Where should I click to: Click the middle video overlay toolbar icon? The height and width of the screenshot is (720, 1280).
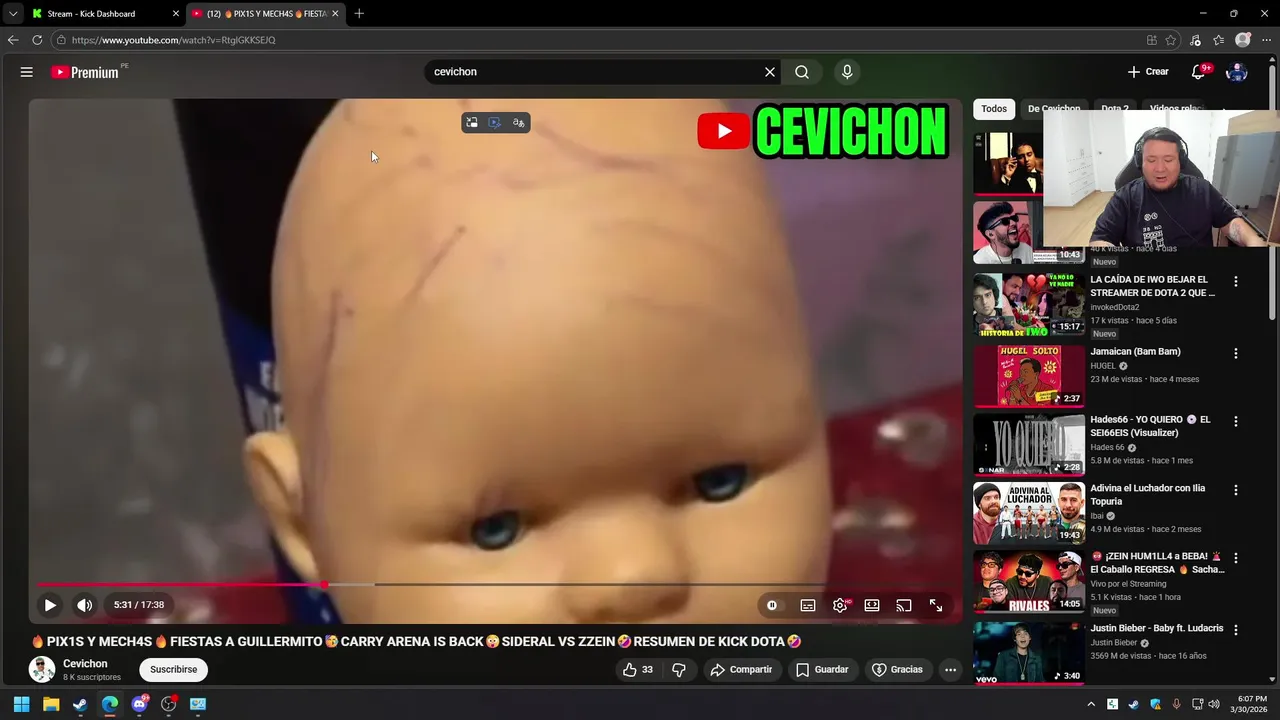click(495, 122)
